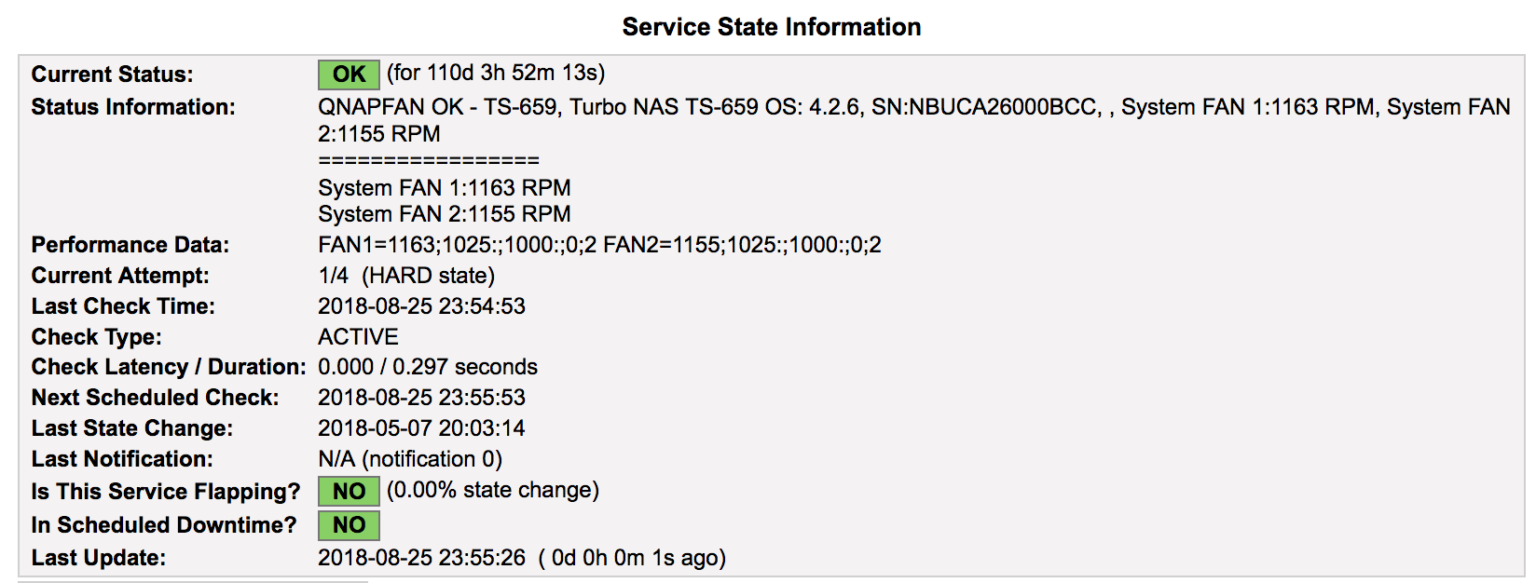
Task: Click the NO badge for service flapping
Action: pyautogui.click(x=349, y=491)
